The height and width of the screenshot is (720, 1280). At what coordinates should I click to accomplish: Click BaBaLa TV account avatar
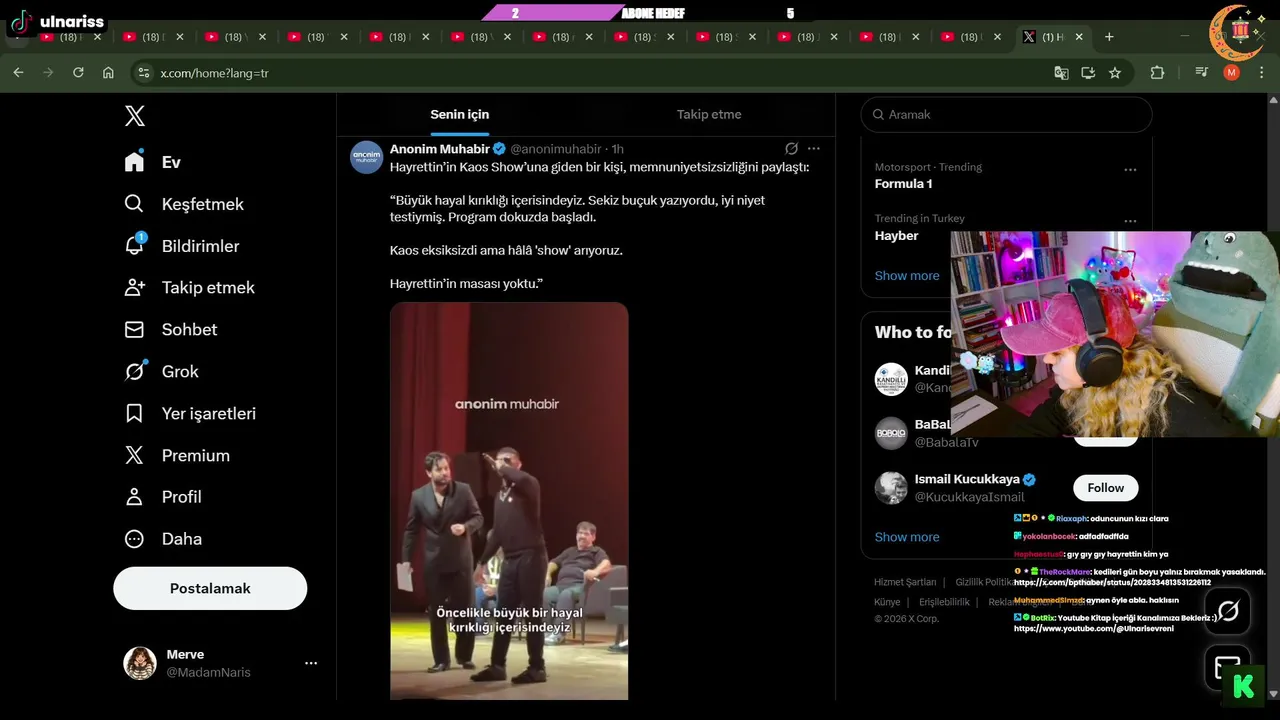(x=891, y=433)
